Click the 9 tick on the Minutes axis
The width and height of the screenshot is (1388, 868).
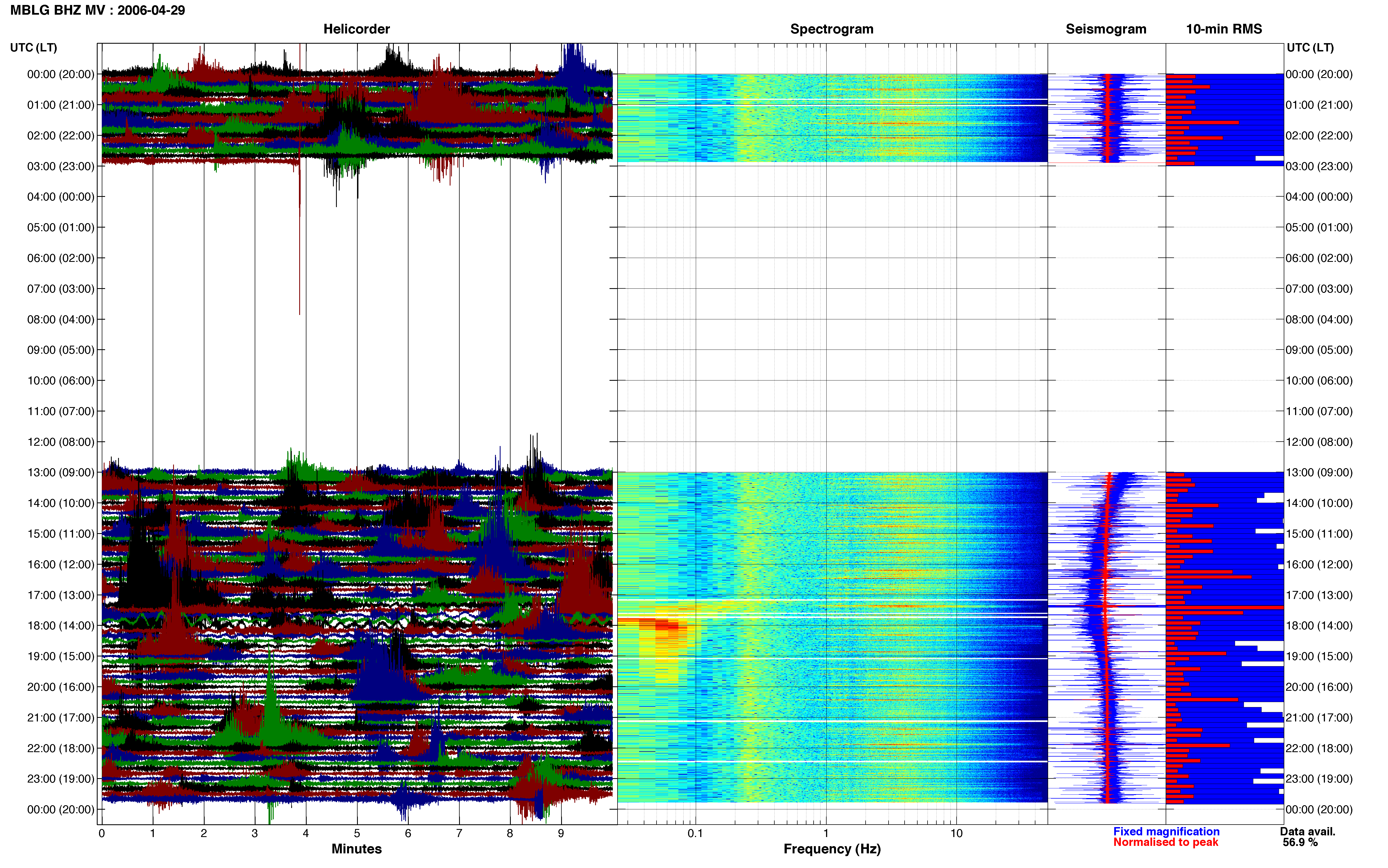click(x=561, y=833)
